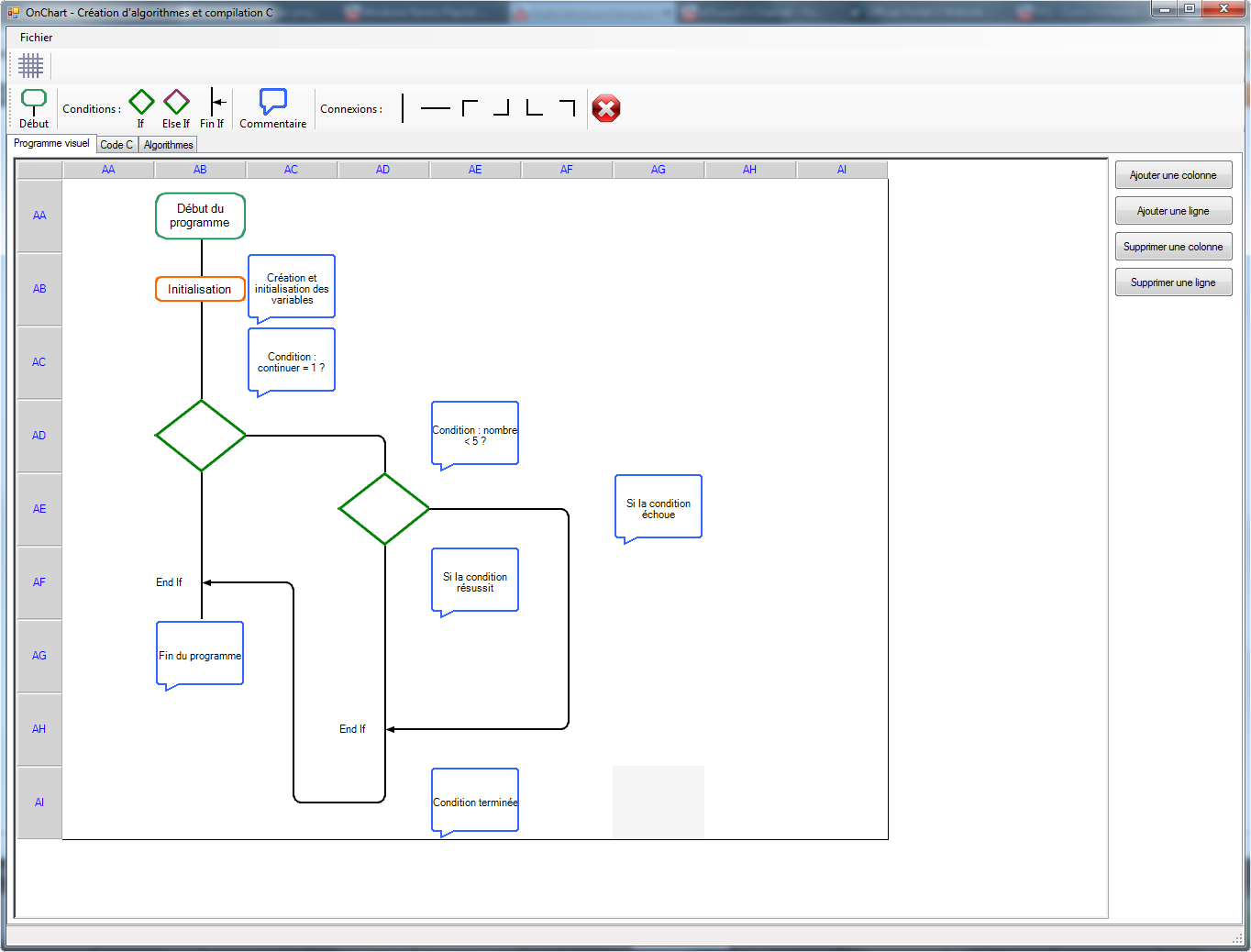The width and height of the screenshot is (1251, 952).
Task: Click the Ajouter une colonne button
Action: coord(1173,174)
